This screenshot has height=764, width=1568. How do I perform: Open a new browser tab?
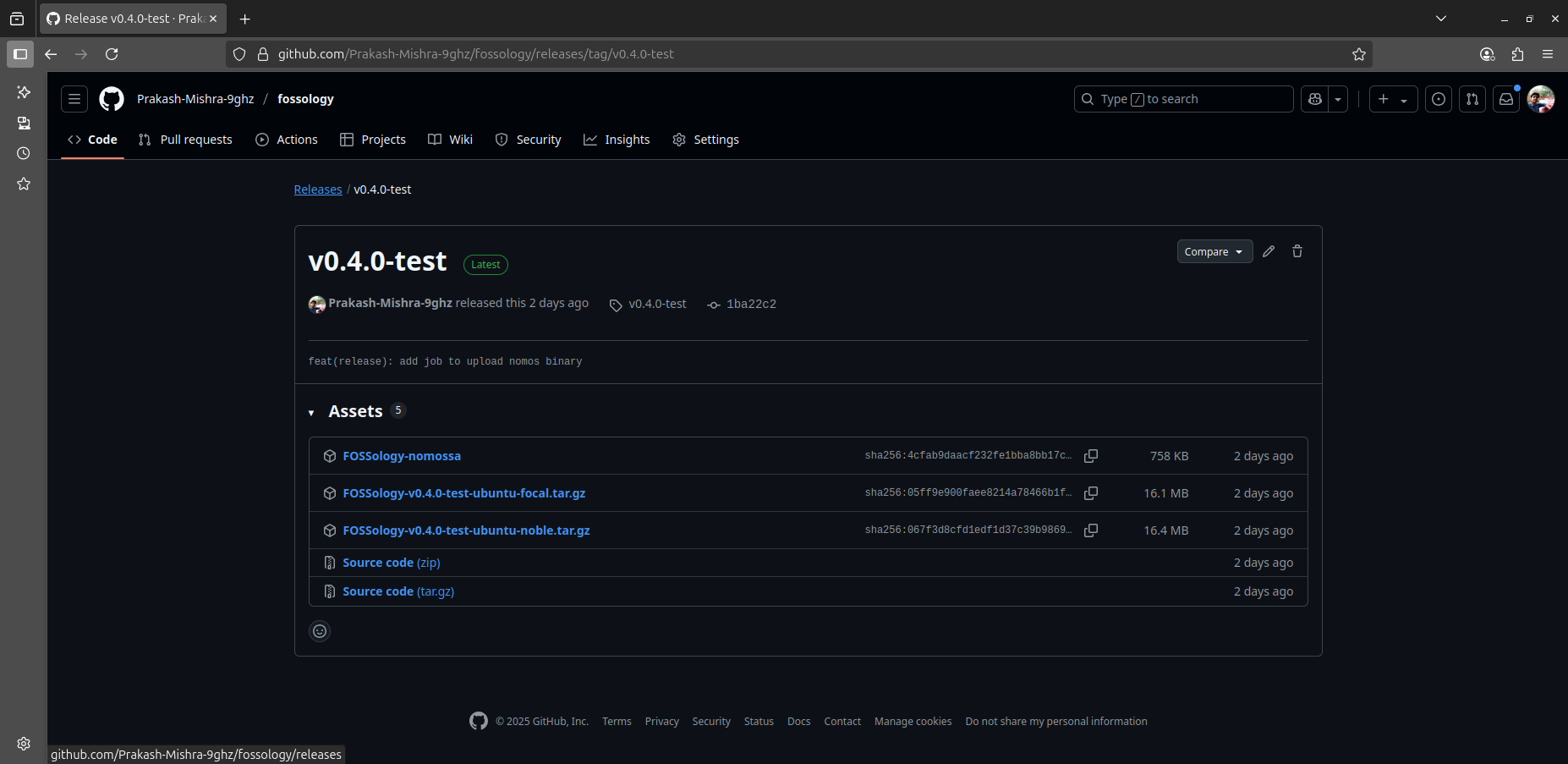pos(244,19)
